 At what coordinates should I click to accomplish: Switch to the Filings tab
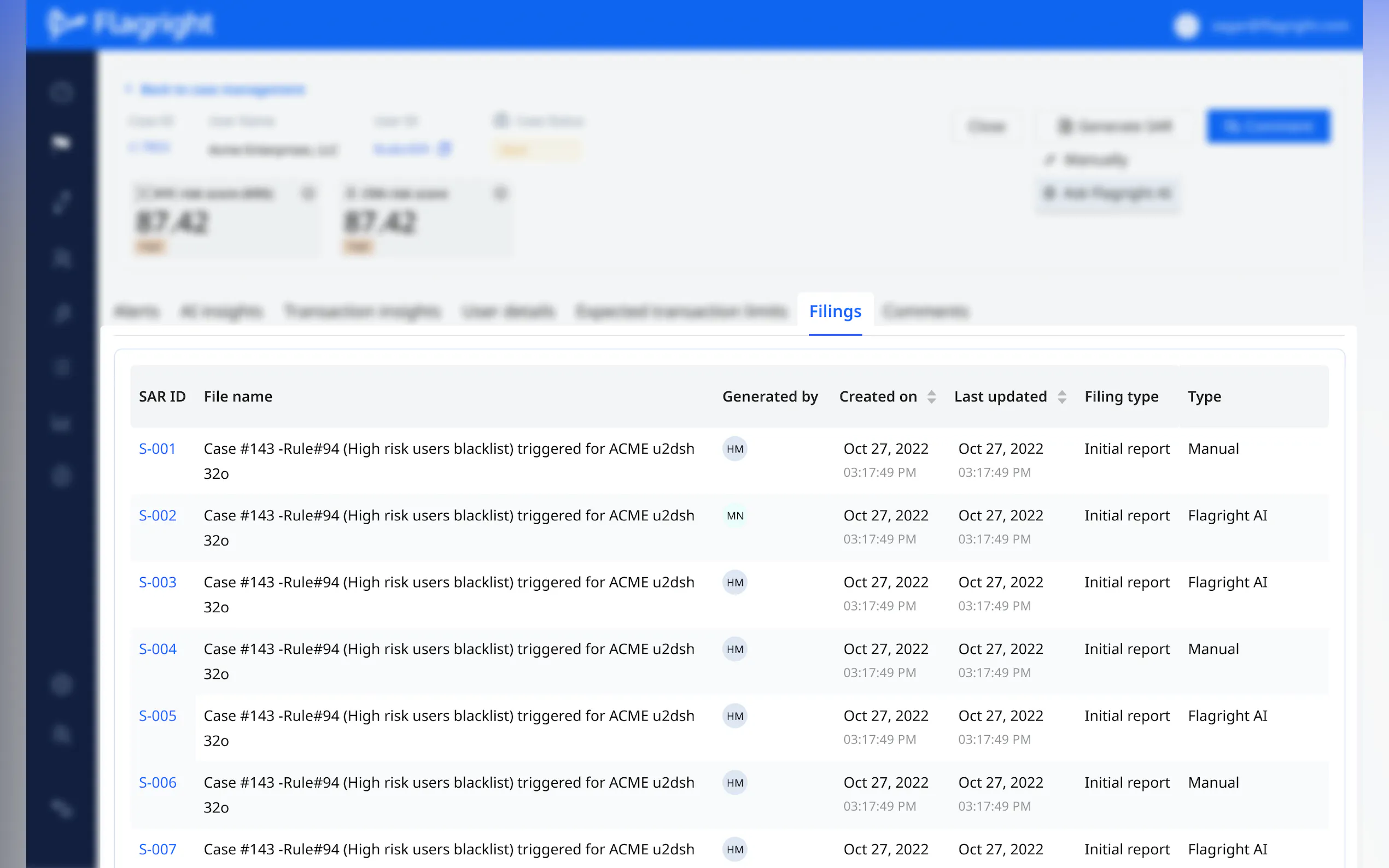pos(835,311)
